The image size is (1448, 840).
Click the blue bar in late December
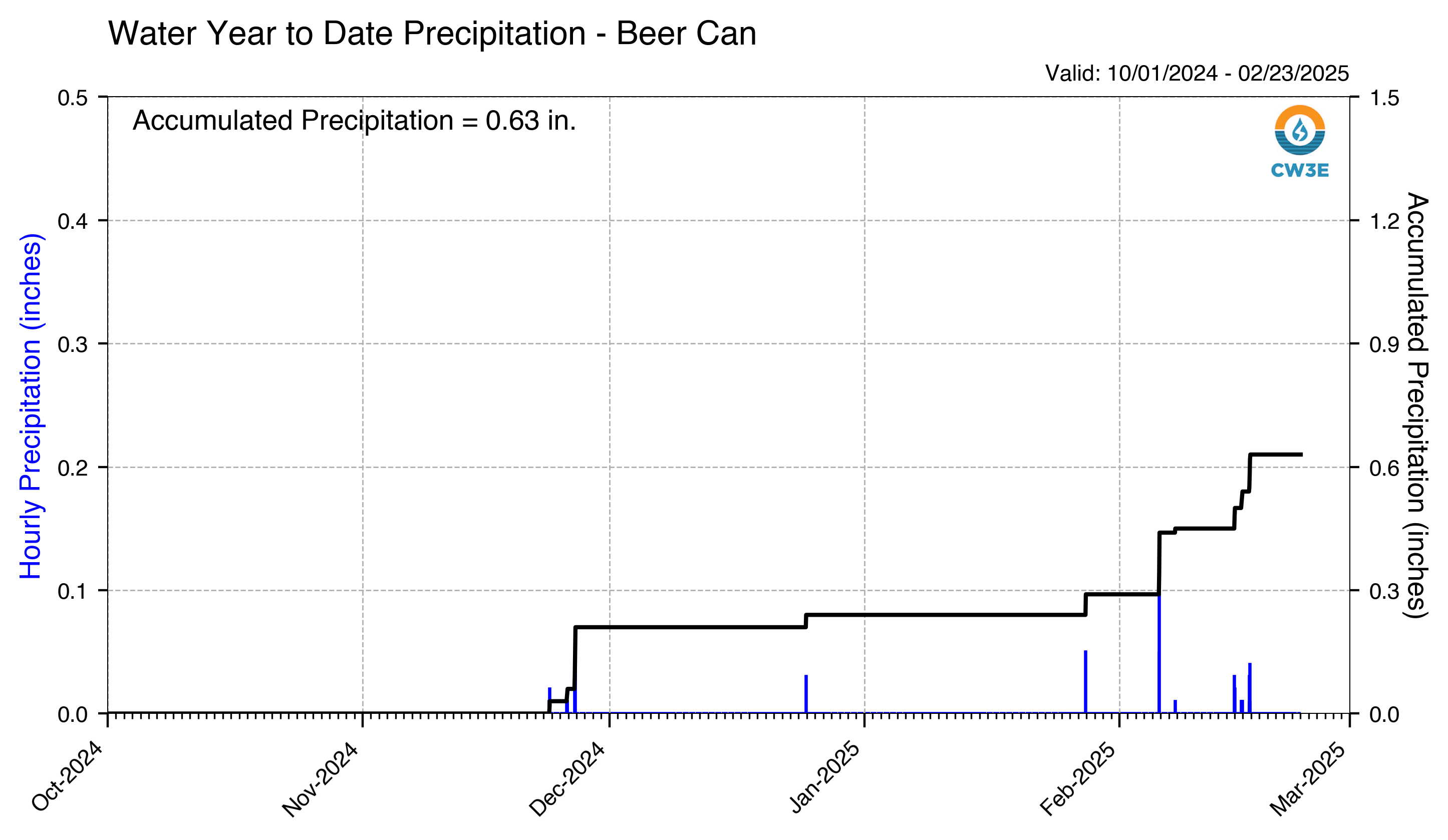click(806, 694)
